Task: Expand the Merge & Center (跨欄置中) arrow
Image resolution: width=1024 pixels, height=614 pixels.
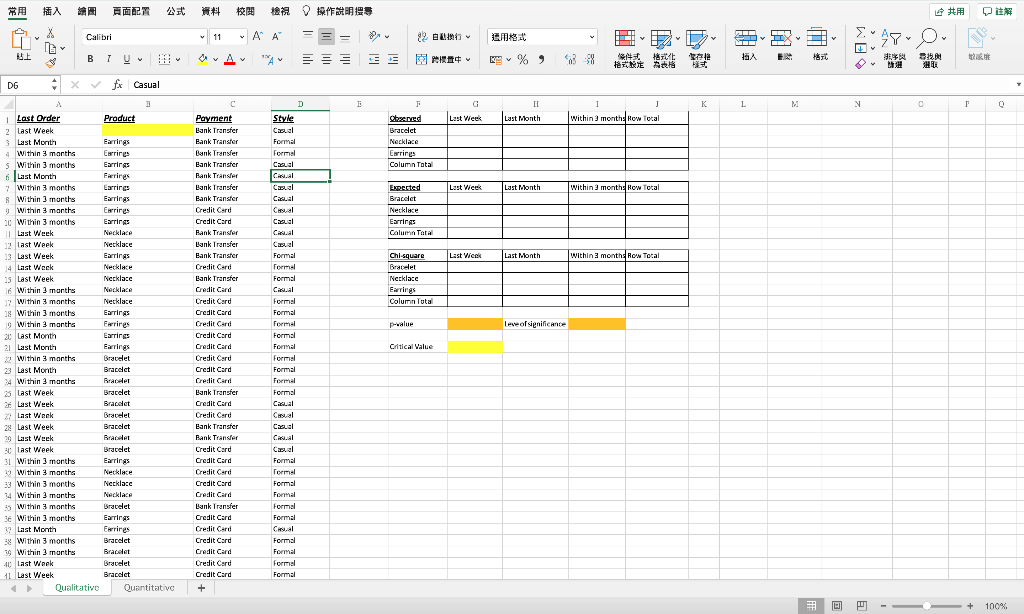Action: 468,59
